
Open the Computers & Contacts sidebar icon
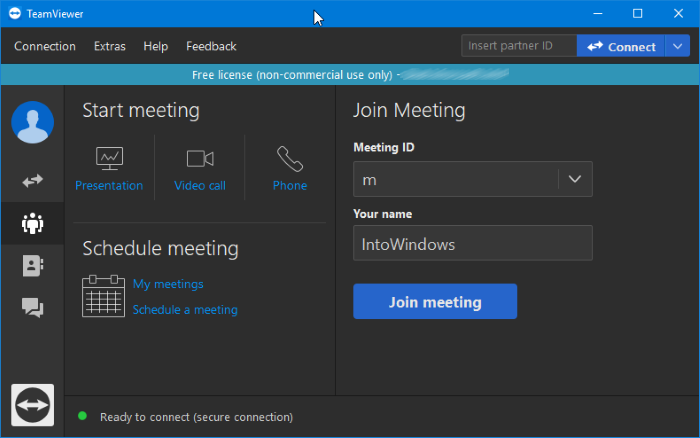[32, 265]
